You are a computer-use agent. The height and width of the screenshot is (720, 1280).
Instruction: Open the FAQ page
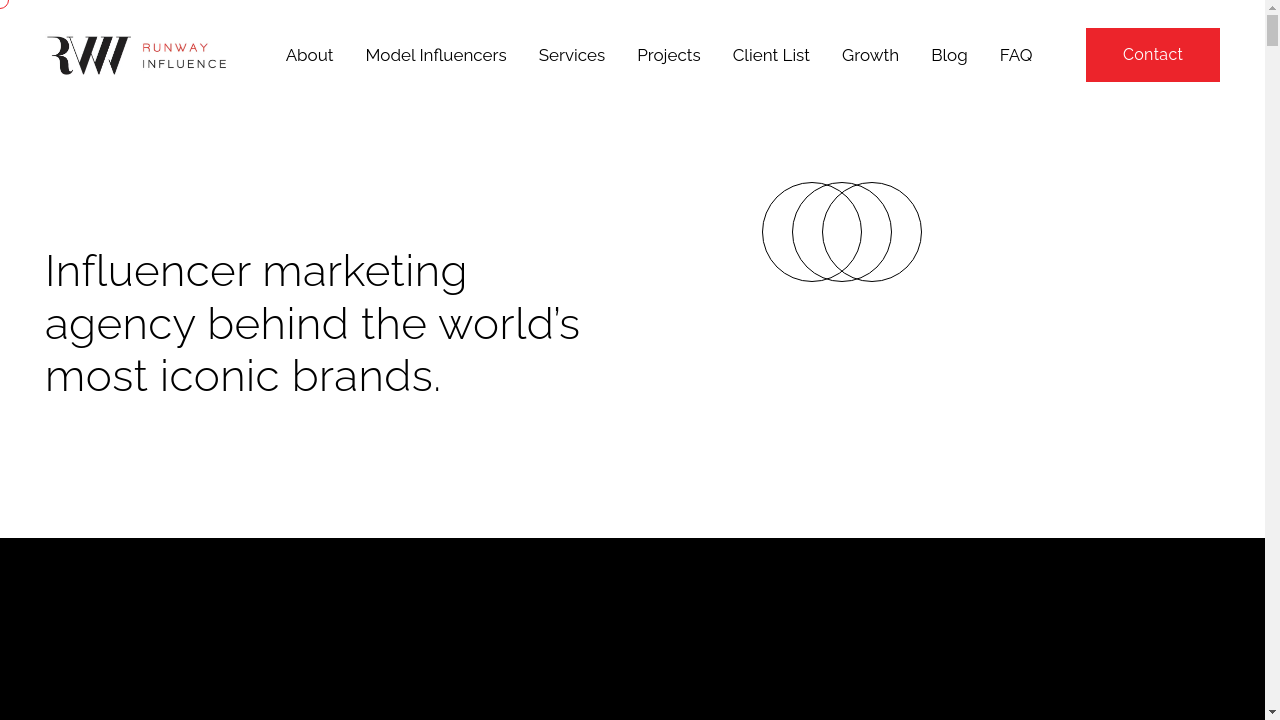[1016, 55]
